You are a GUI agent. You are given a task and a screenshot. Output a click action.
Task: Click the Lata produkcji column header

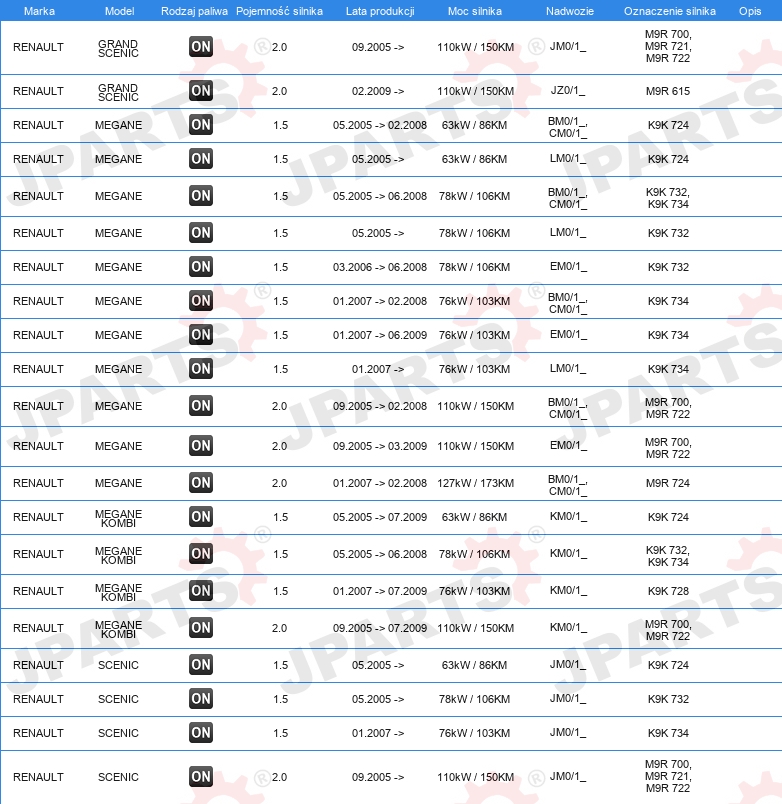pyautogui.click(x=380, y=11)
